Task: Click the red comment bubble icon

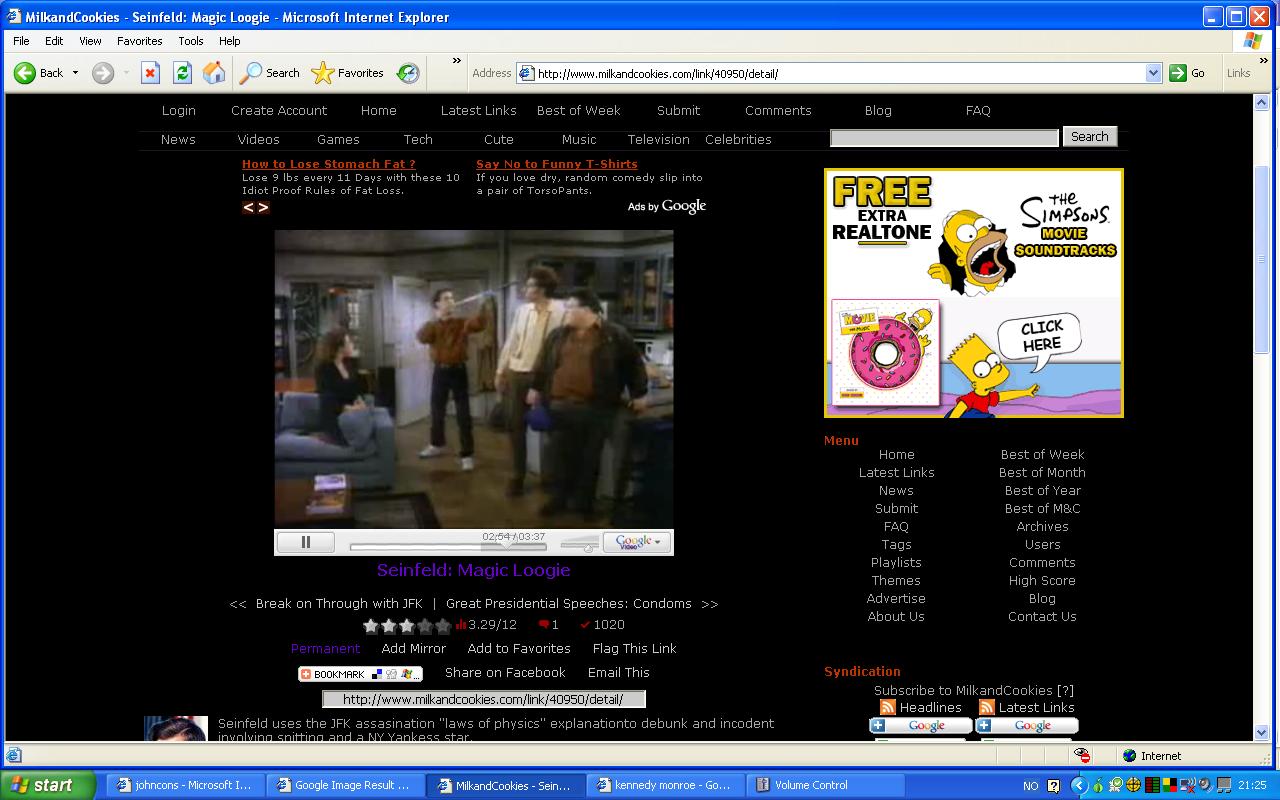Action: coord(544,624)
